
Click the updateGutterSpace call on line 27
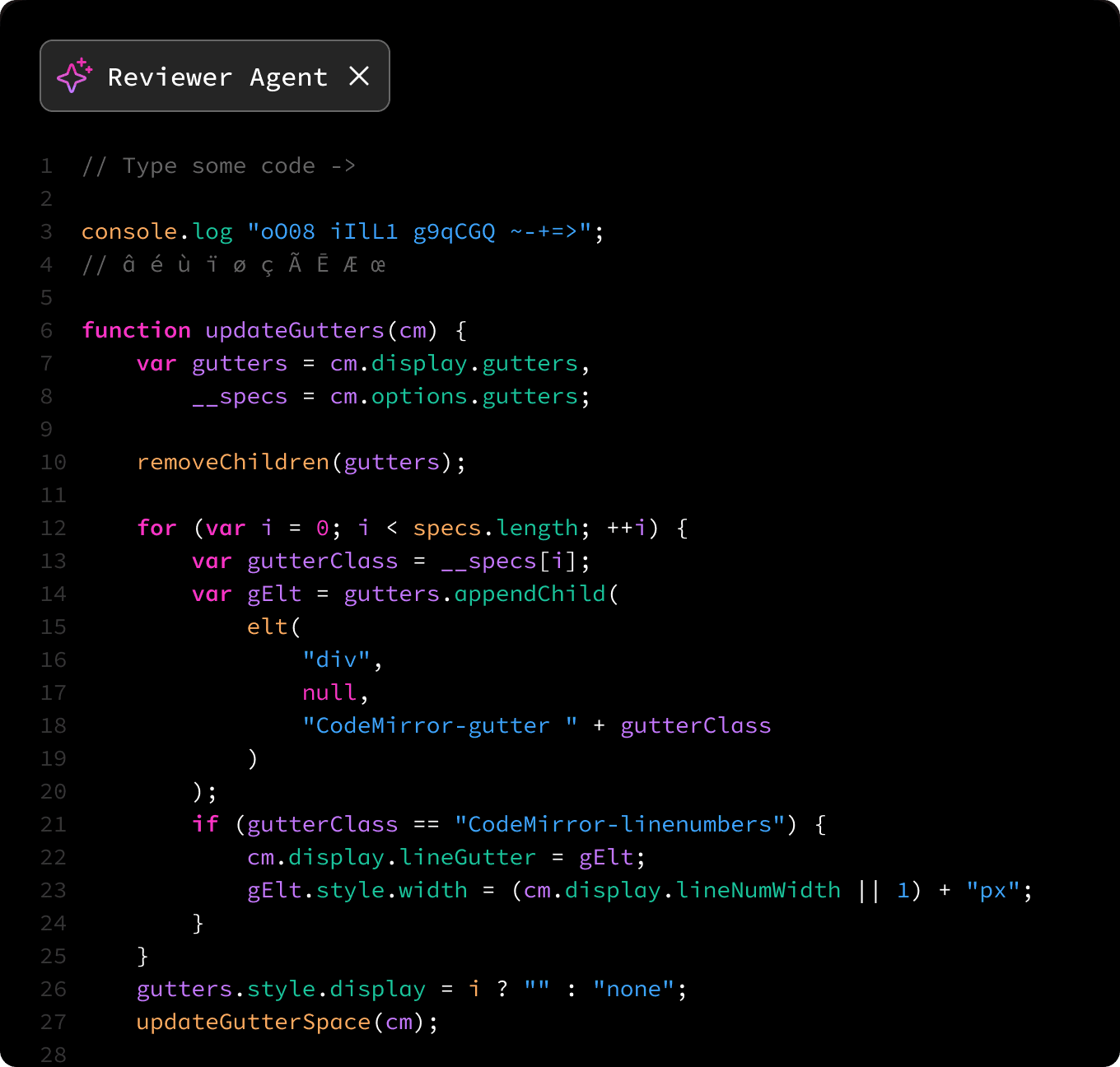pos(252,1022)
